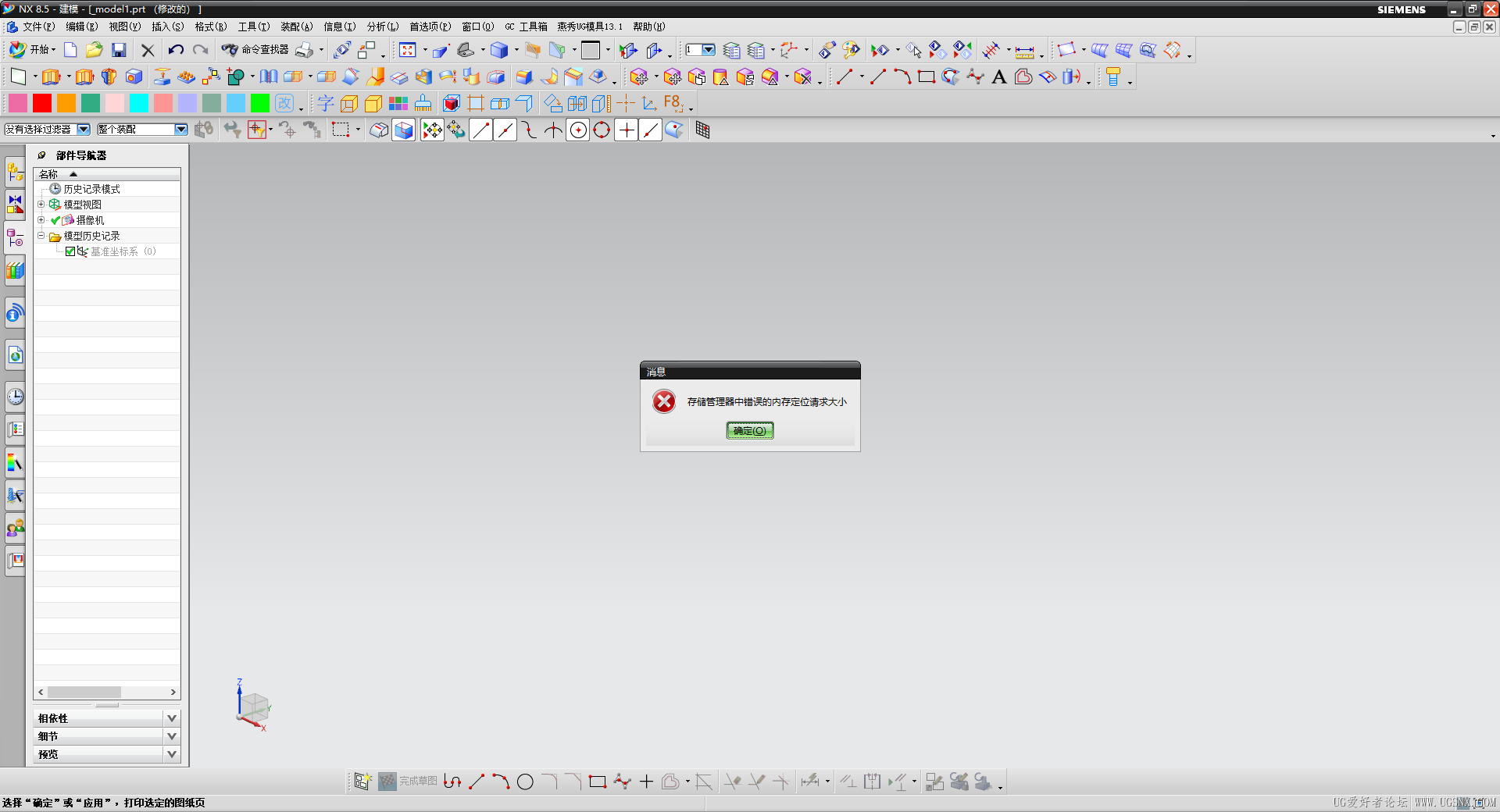Open the Internet Explorer sidebar tab
Screen dimensions: 1500x812
(15, 355)
